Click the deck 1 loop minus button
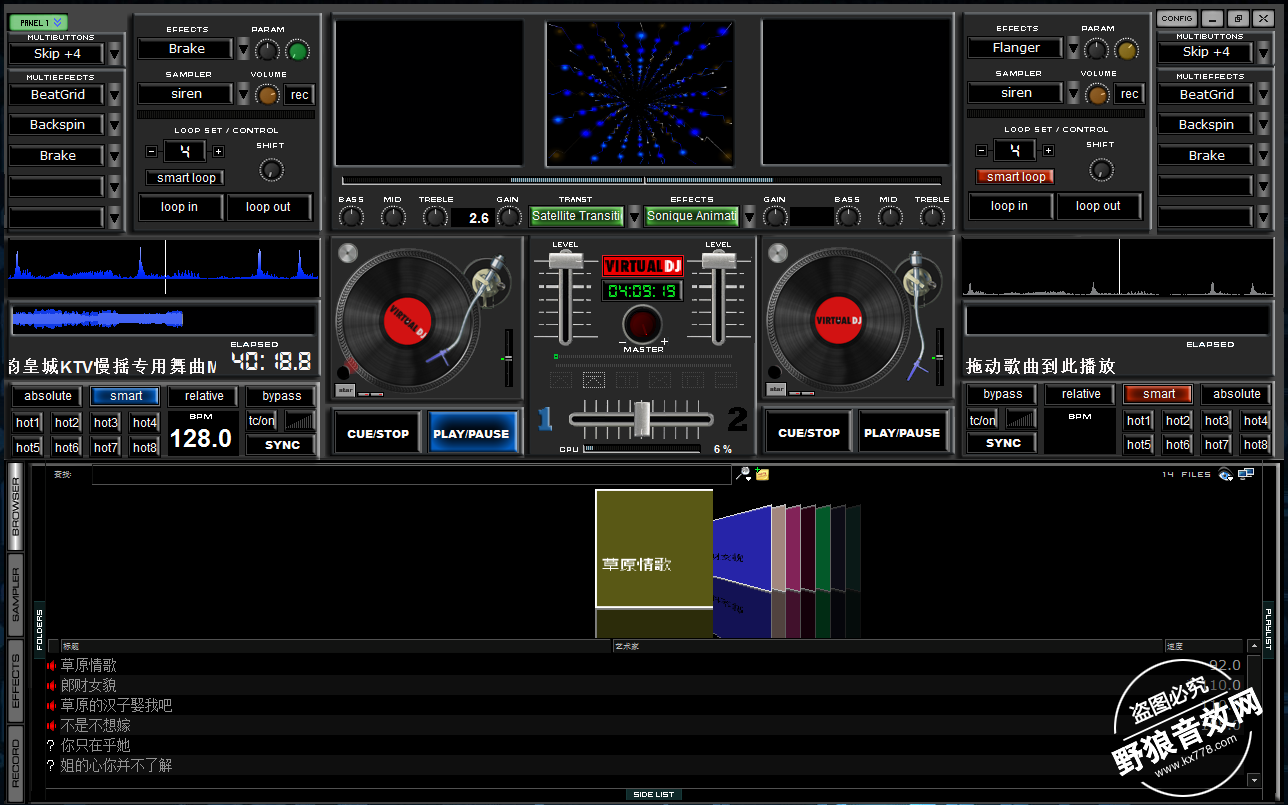Viewport: 1288px width, 805px height. pyautogui.click(x=151, y=152)
